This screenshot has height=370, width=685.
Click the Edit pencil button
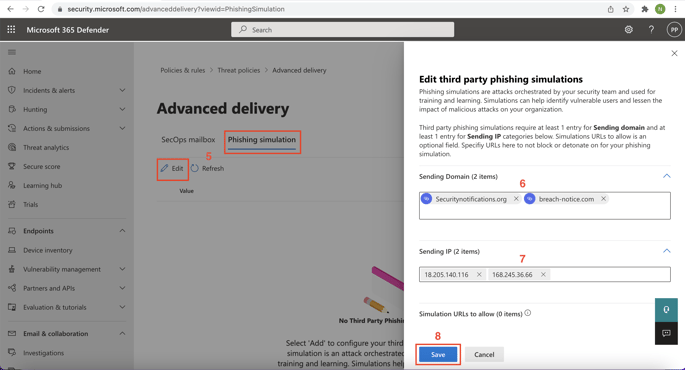click(172, 169)
